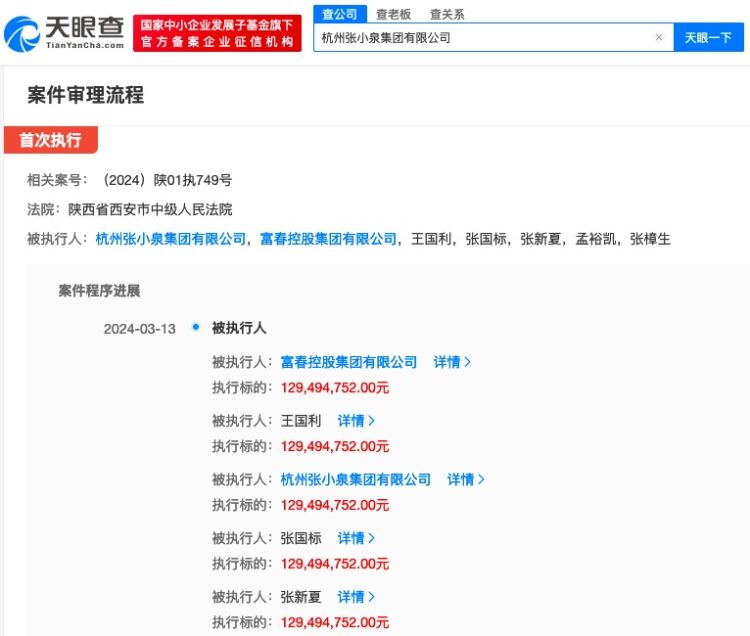This screenshot has width=750, height=636.
Task: Switch to the 查老板 tab
Action: [393, 14]
